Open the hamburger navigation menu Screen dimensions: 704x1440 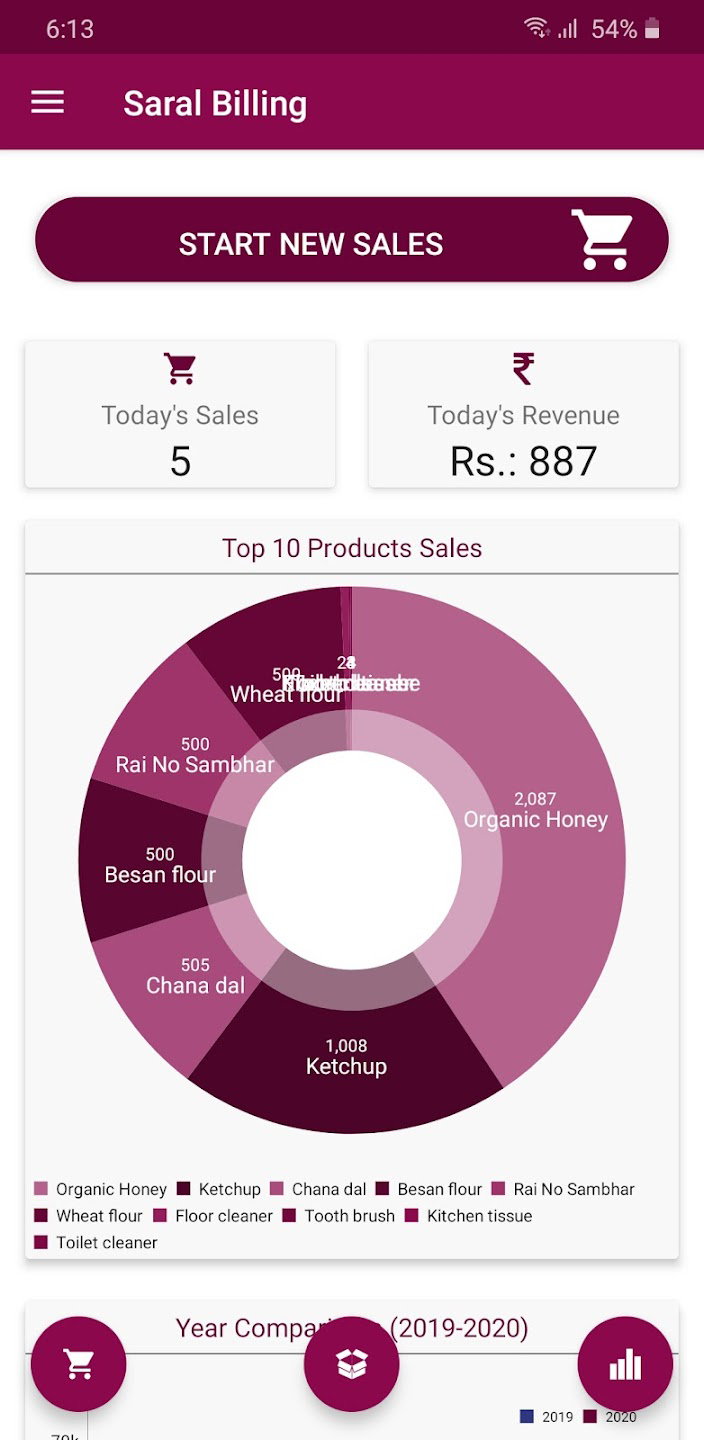tap(47, 103)
